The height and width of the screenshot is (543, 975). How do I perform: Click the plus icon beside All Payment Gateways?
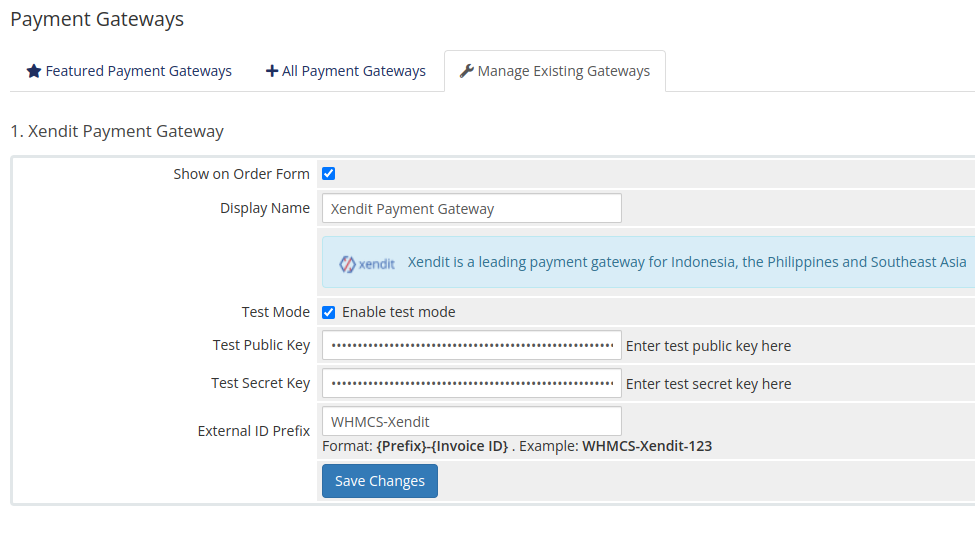272,71
